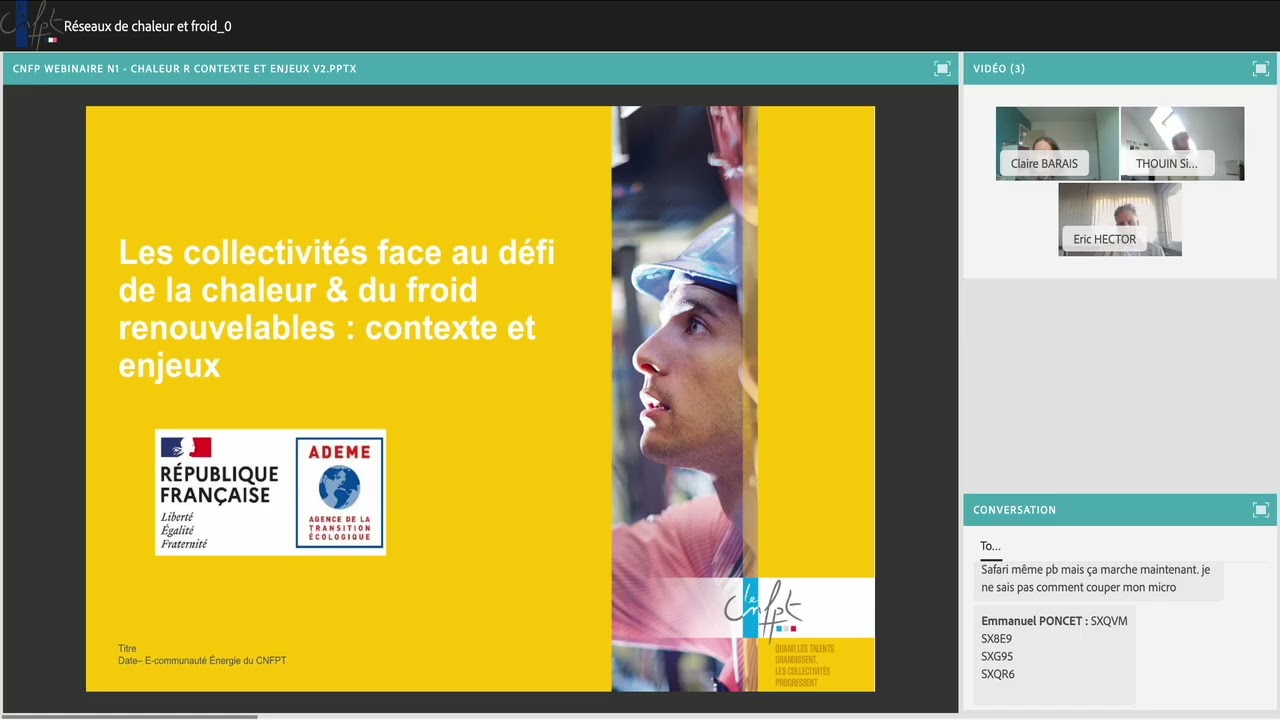Maximize the Conversation pod
Viewport: 1280px width, 720px height.
pos(1260,510)
